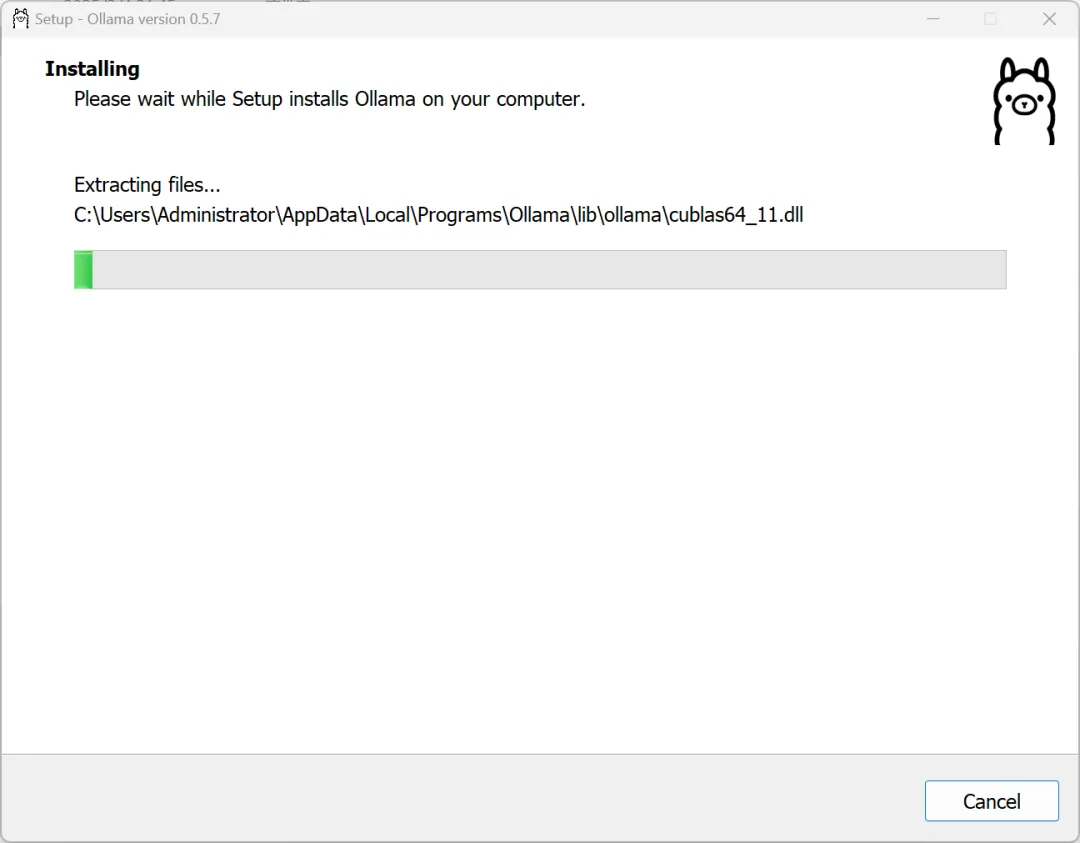Click the Ollama llama logo
1080x843 pixels.
click(1023, 101)
